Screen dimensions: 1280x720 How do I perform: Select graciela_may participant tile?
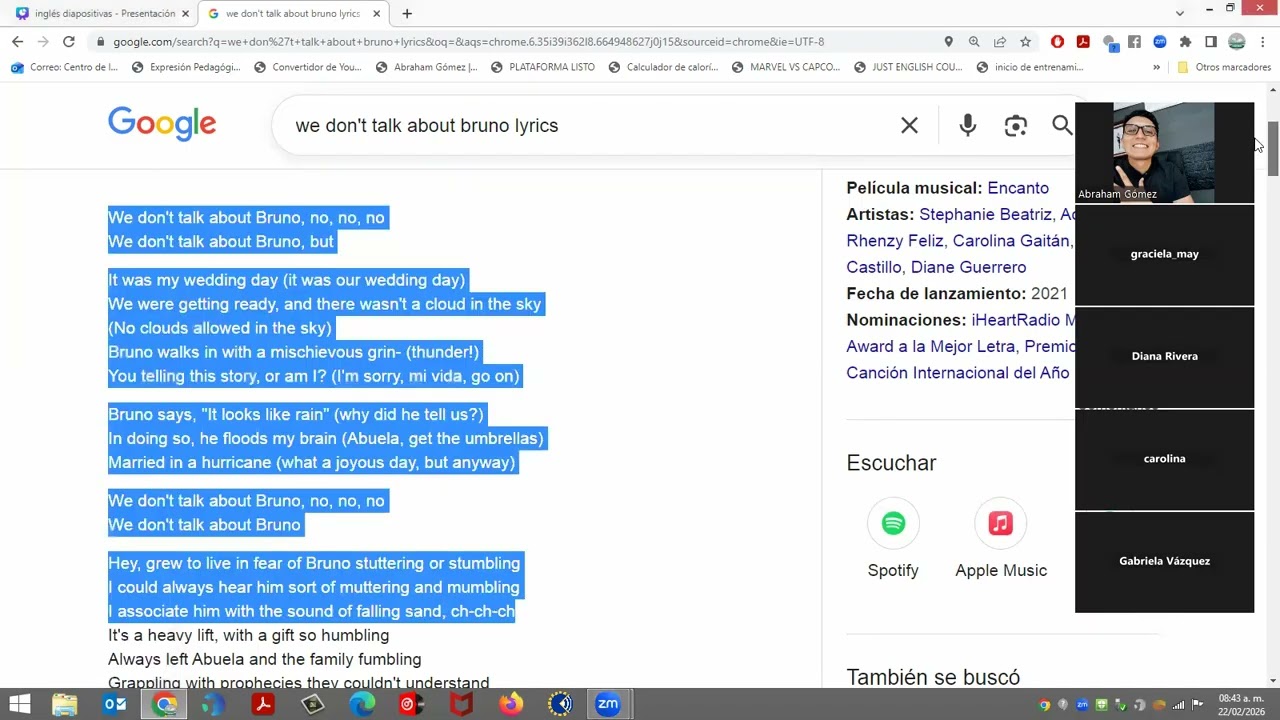coord(1164,254)
